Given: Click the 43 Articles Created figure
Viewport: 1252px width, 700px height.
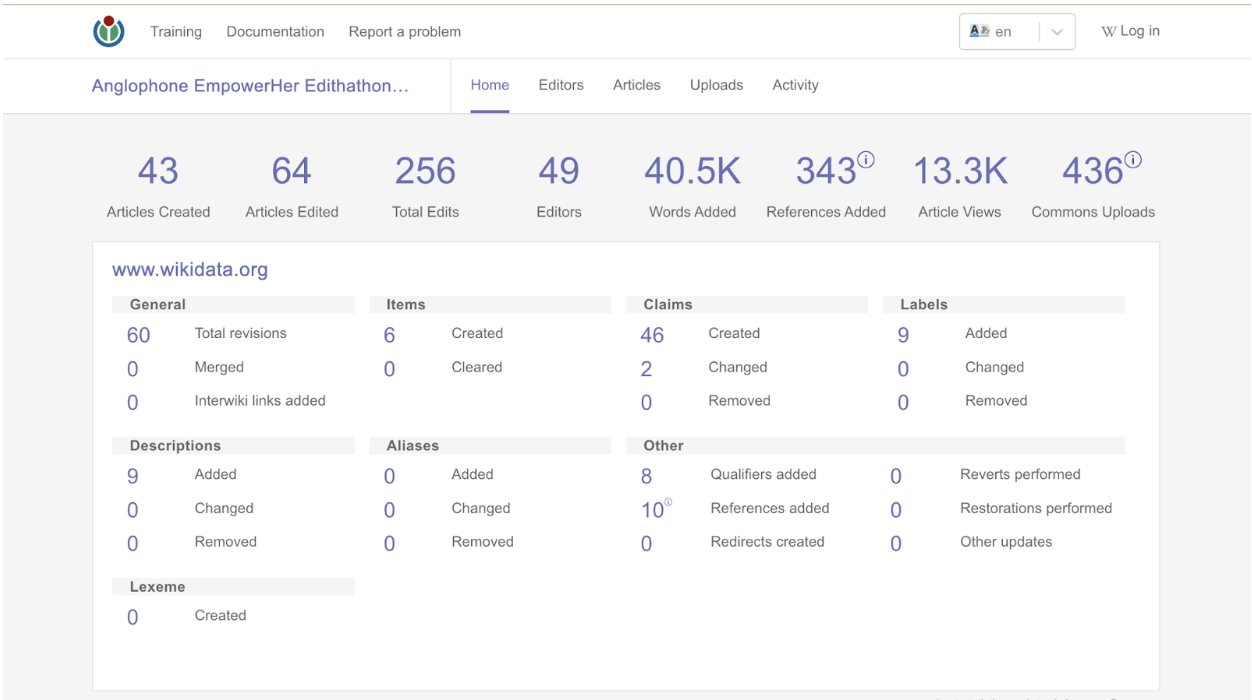Looking at the screenshot, I should pos(158,171).
